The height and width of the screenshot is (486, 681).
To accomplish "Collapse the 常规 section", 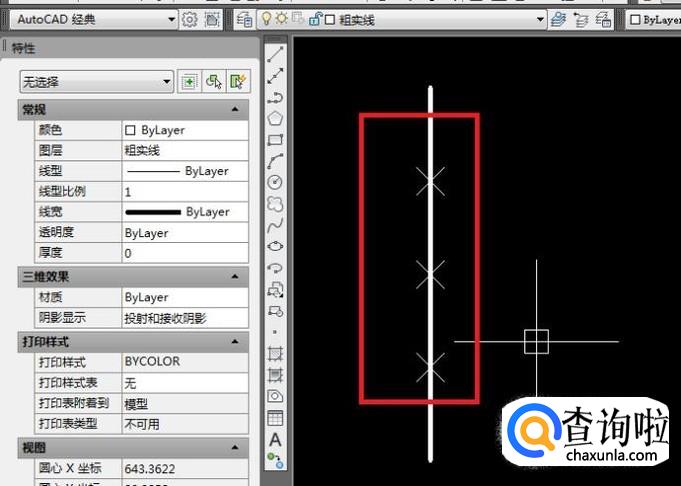I will pyautogui.click(x=235, y=109).
